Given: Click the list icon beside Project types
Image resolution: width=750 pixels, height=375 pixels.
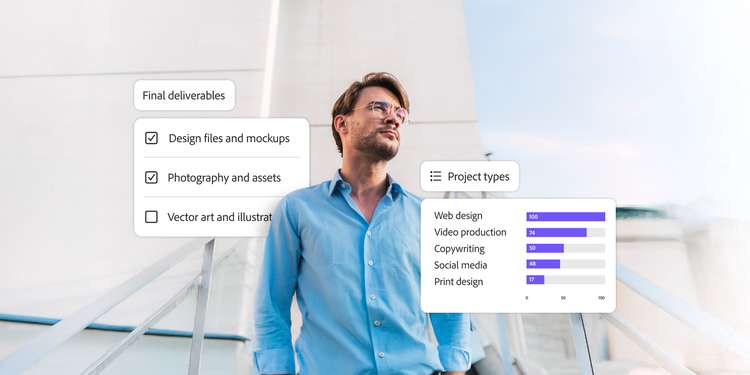Looking at the screenshot, I should [x=435, y=176].
